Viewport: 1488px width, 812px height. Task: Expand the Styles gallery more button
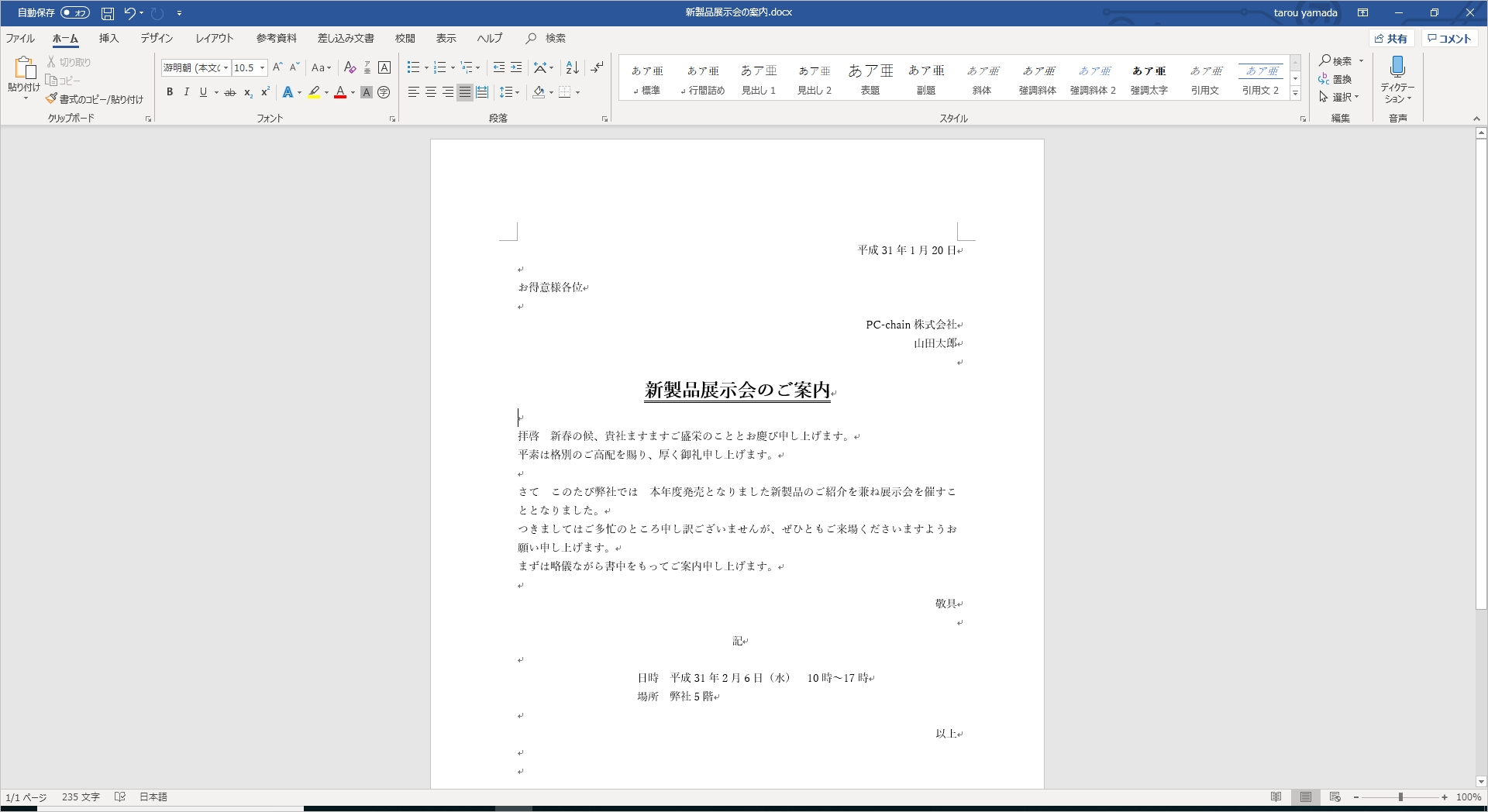click(1295, 93)
